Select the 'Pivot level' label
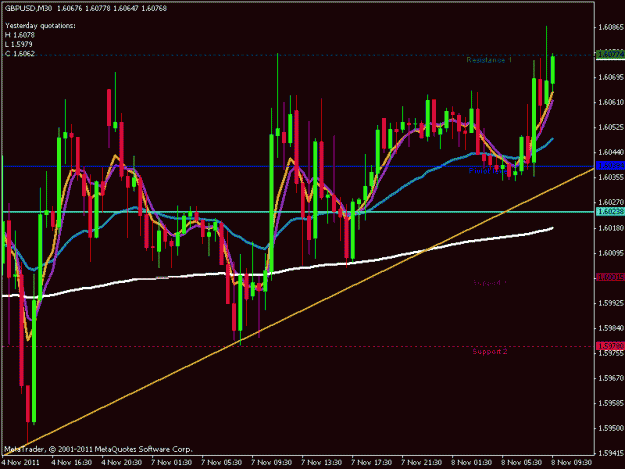 coord(488,171)
